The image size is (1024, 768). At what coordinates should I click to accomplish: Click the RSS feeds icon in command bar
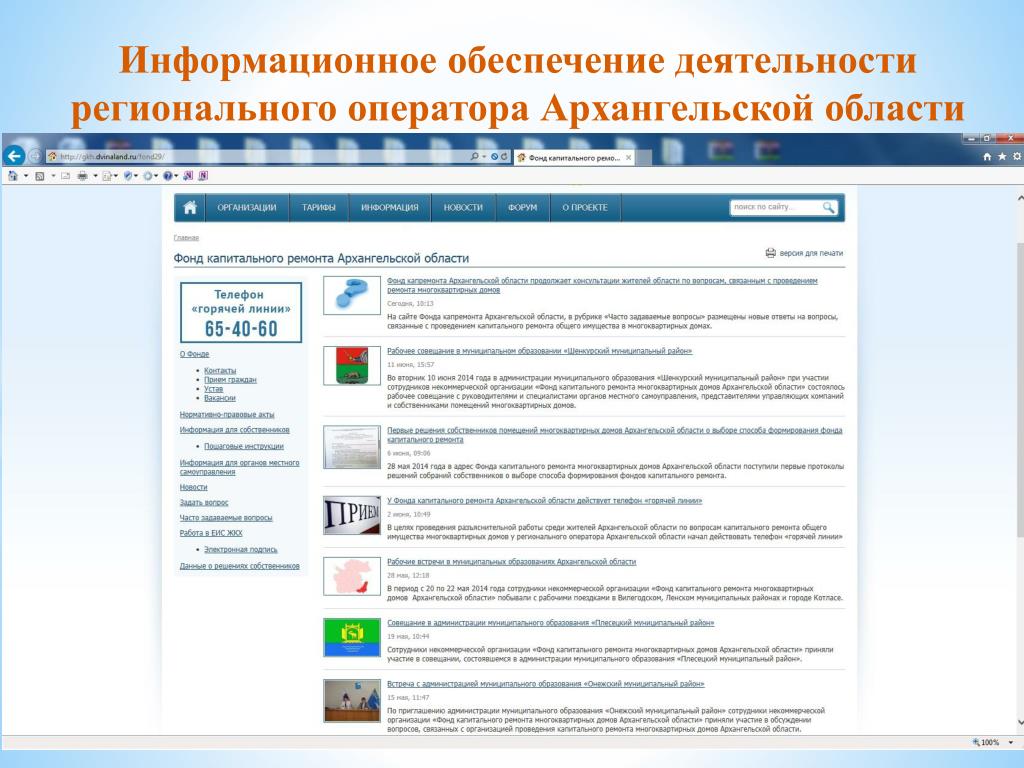click(40, 176)
